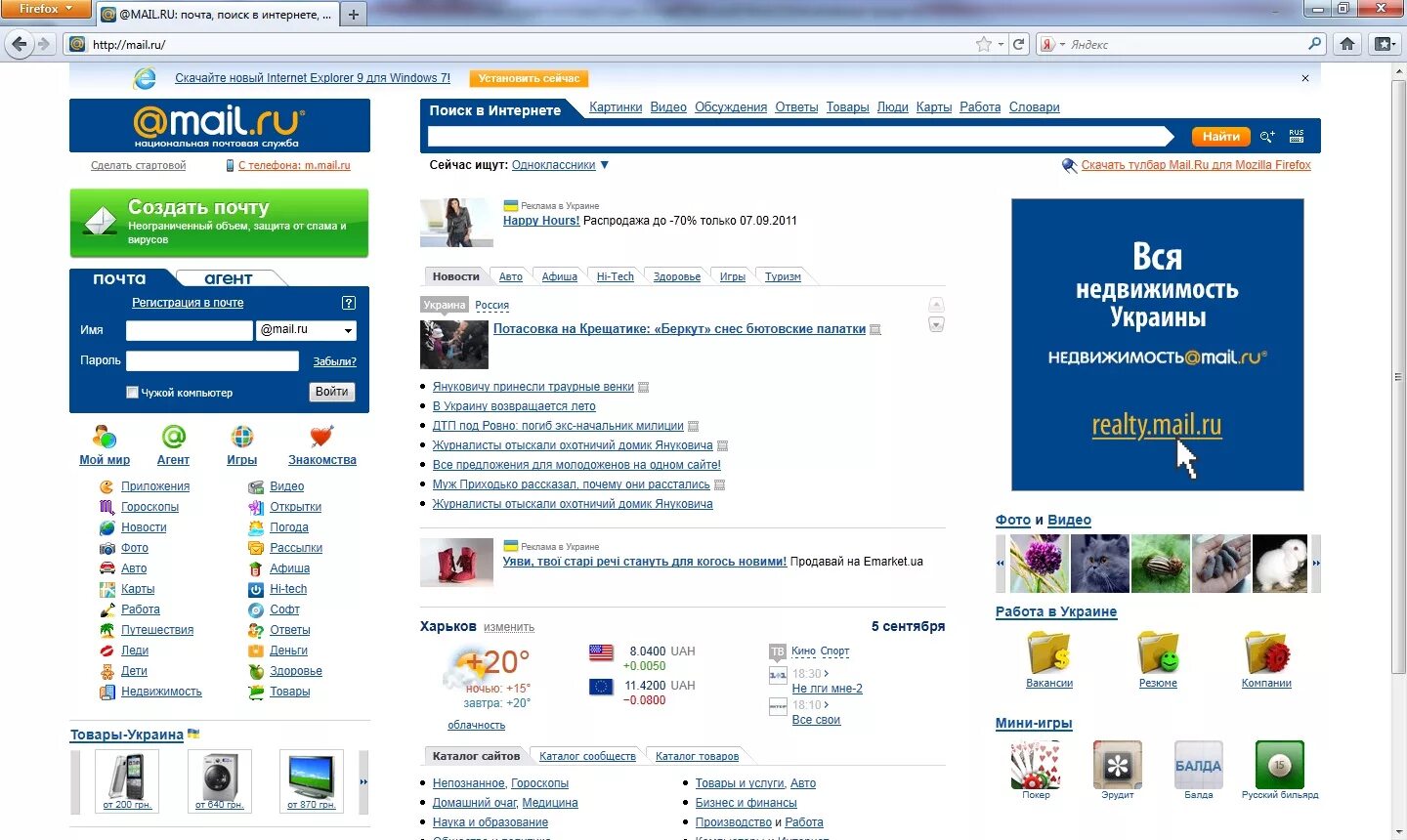Click the Пароль password input field

pos(212,361)
